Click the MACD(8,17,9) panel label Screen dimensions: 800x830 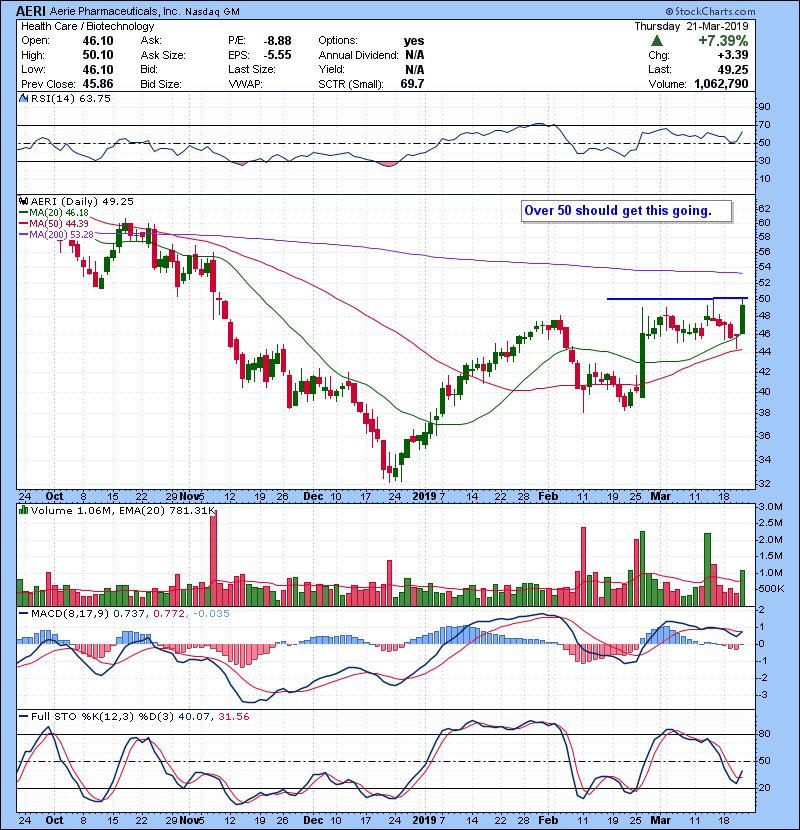70,614
